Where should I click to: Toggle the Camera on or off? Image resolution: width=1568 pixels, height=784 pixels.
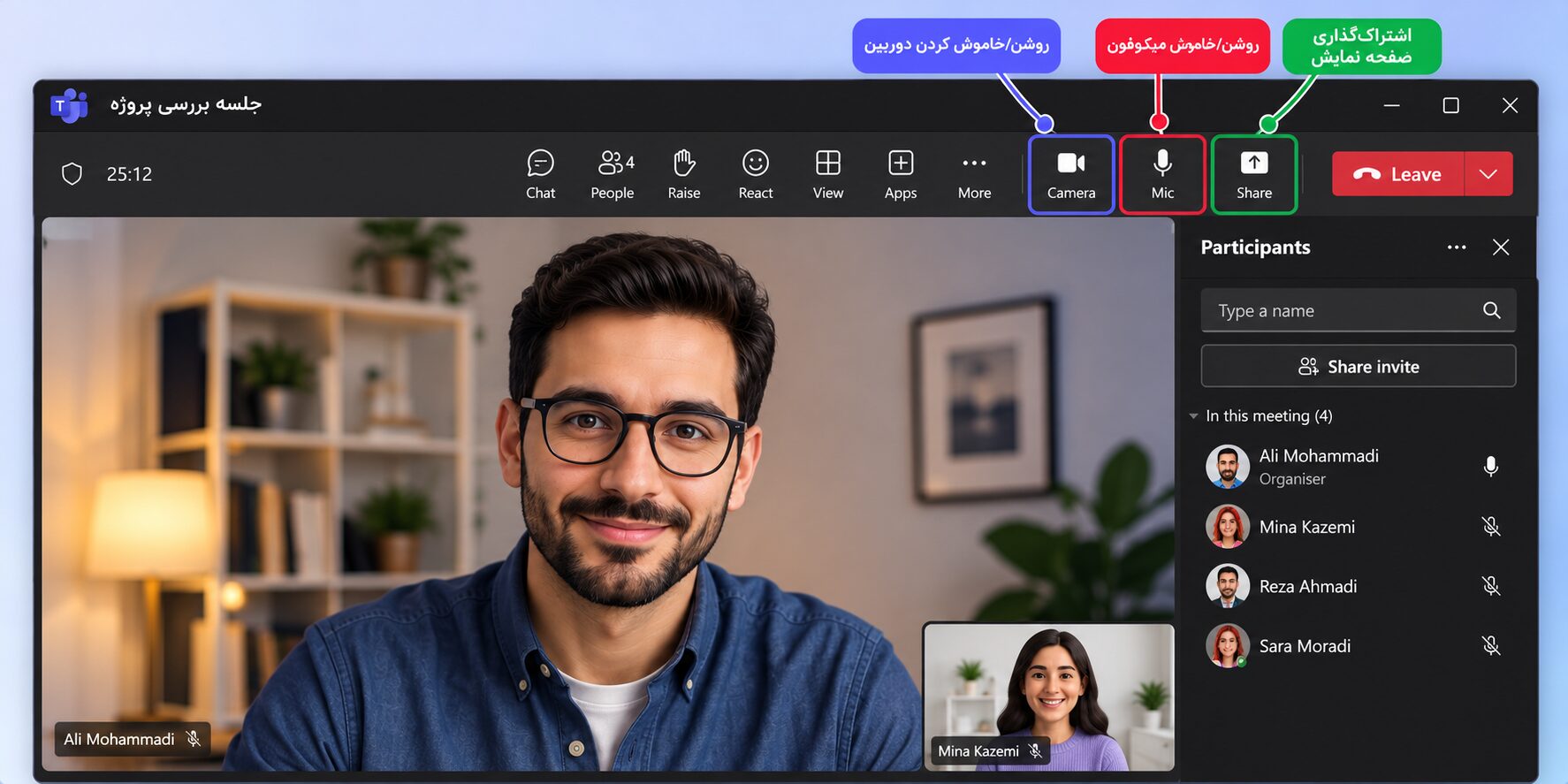tap(1071, 174)
